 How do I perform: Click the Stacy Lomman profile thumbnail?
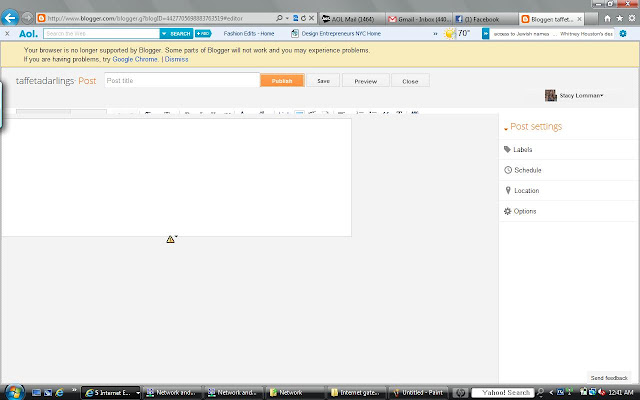551,96
